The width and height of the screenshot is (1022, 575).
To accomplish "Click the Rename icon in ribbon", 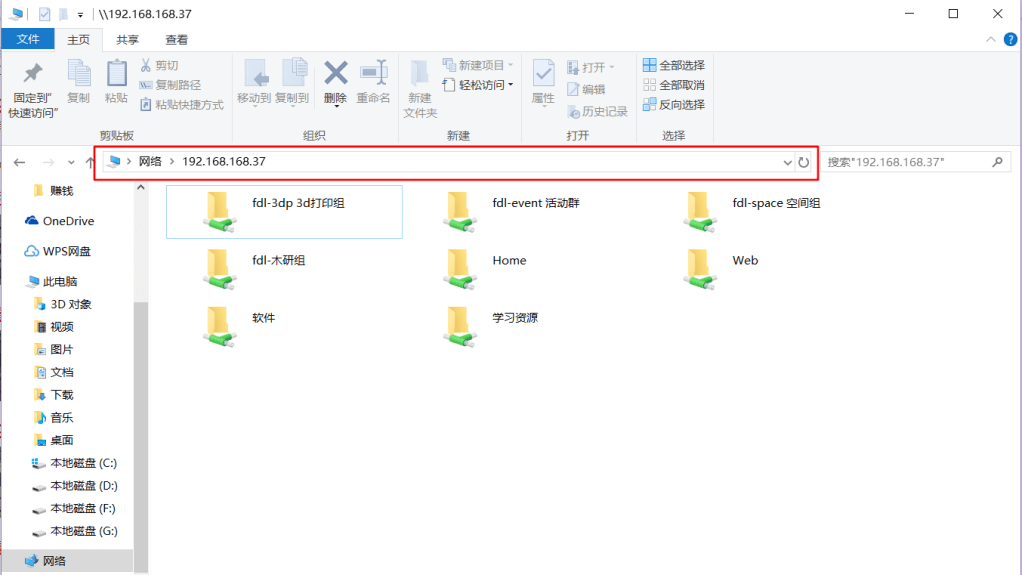I will click(373, 75).
